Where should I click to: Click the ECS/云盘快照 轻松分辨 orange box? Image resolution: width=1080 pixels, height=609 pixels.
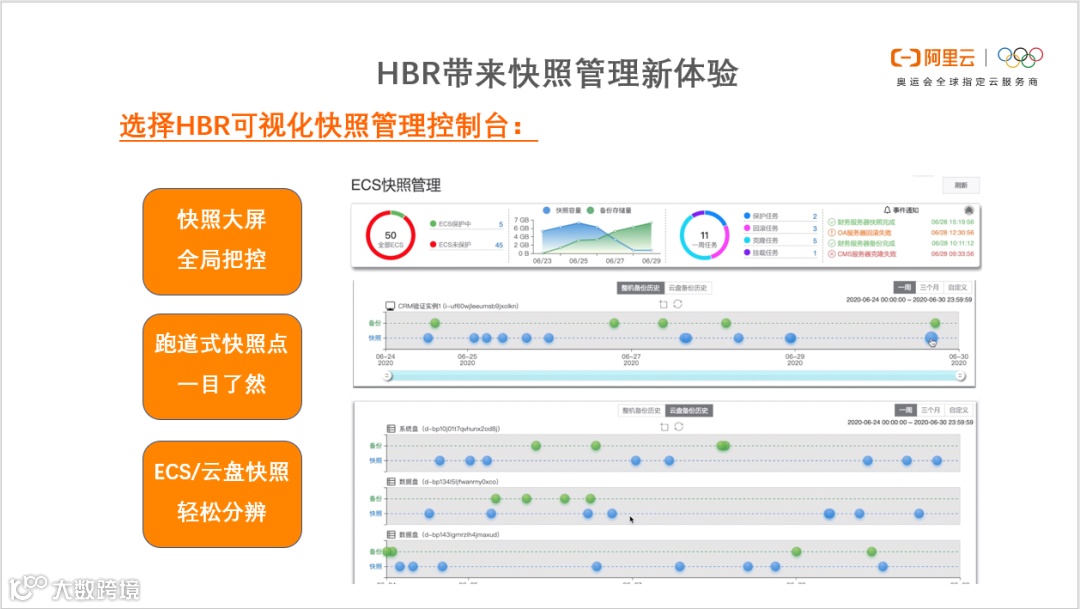coord(222,494)
